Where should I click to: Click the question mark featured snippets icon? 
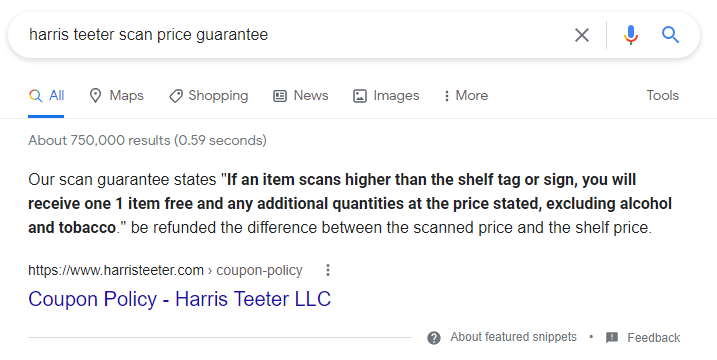(433, 338)
